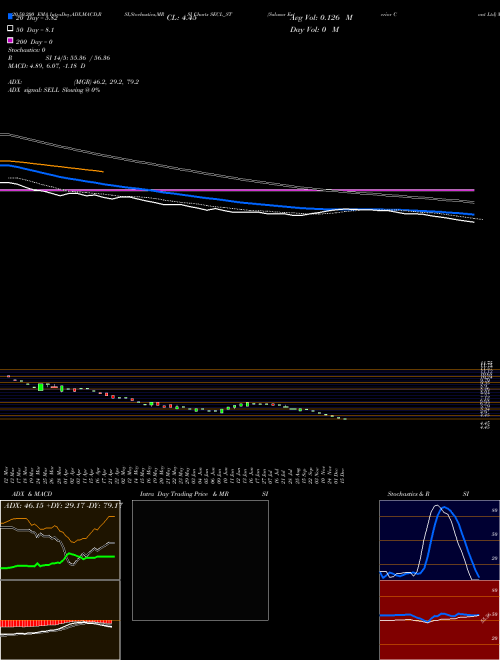500x660 pixels.
Task: Click the ADX +DY -DY values header
Action: coord(63,505)
